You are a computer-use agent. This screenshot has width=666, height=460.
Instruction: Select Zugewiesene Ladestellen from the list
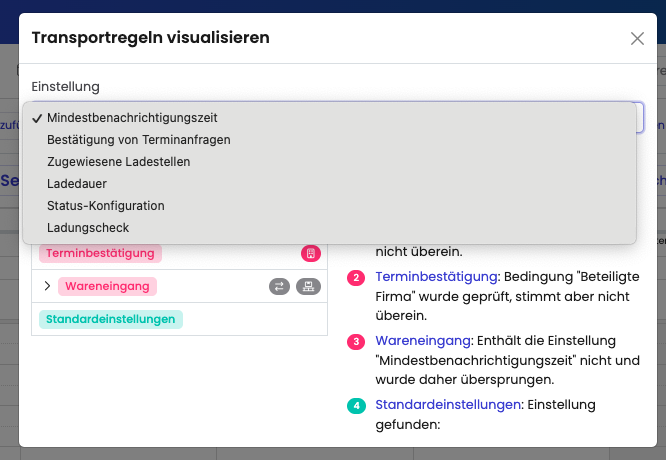coord(118,162)
